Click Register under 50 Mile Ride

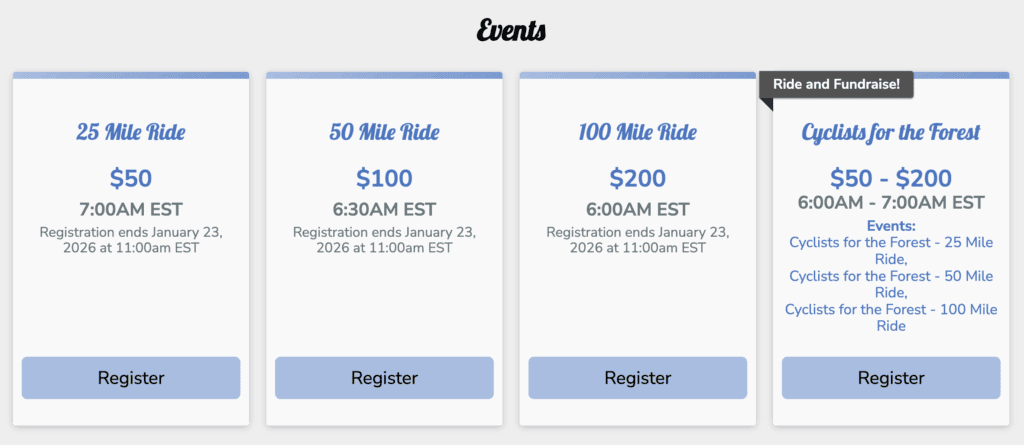pyautogui.click(x=384, y=378)
